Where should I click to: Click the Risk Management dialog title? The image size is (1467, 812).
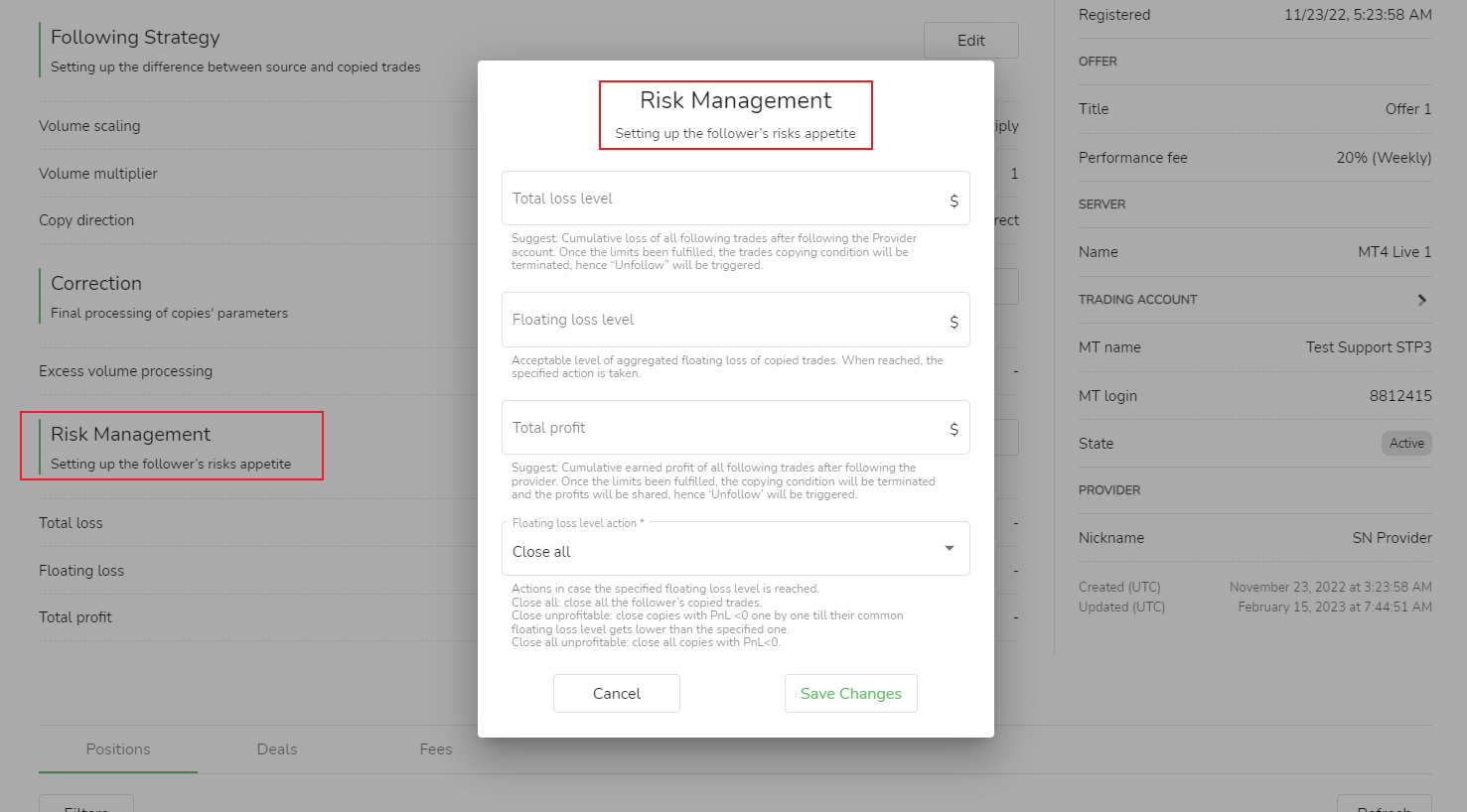[735, 101]
